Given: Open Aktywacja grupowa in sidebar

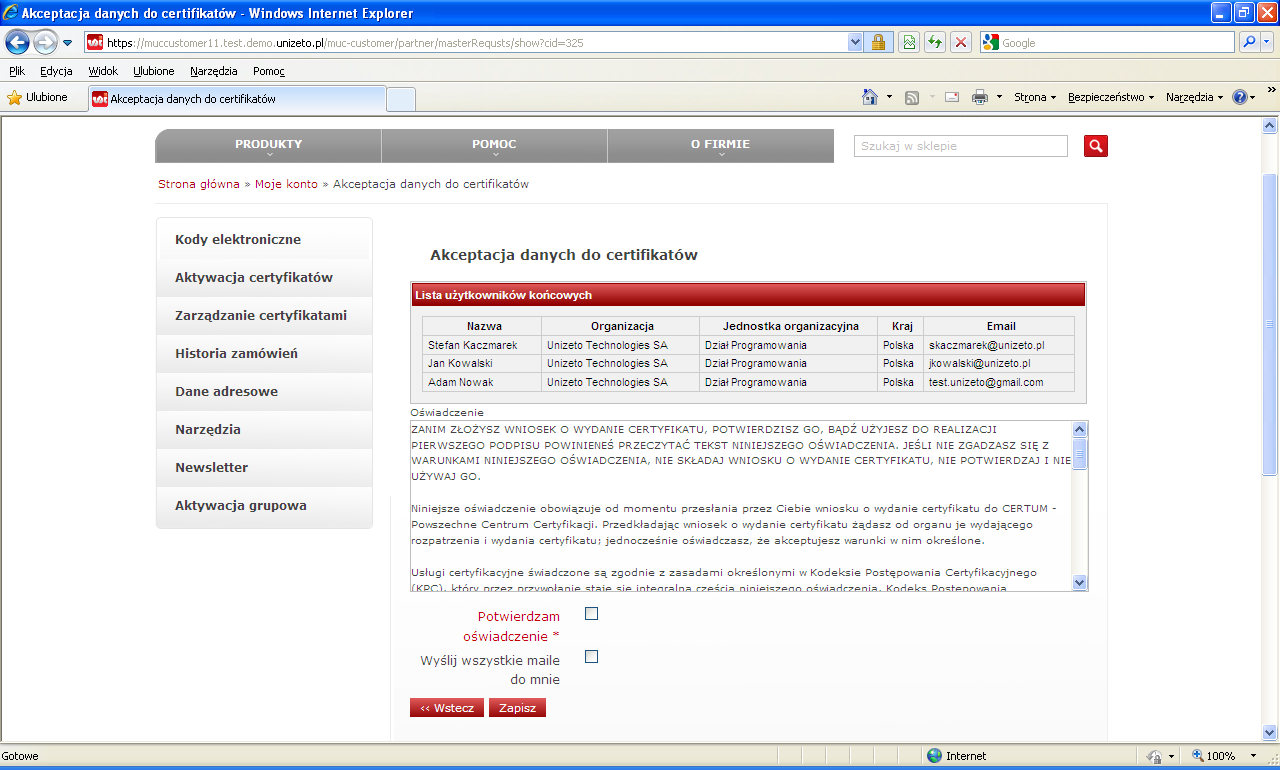Looking at the screenshot, I should point(264,506).
